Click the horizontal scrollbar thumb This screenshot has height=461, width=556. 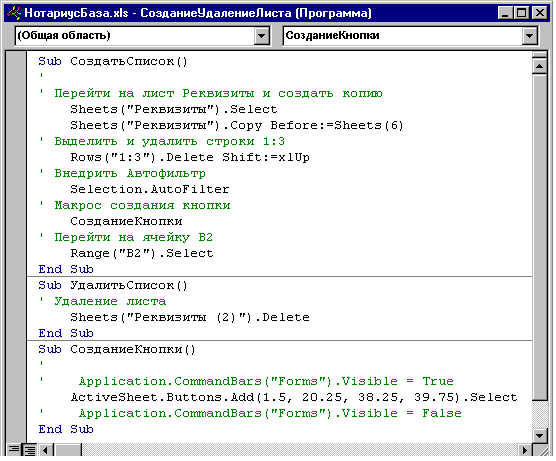pos(67,450)
